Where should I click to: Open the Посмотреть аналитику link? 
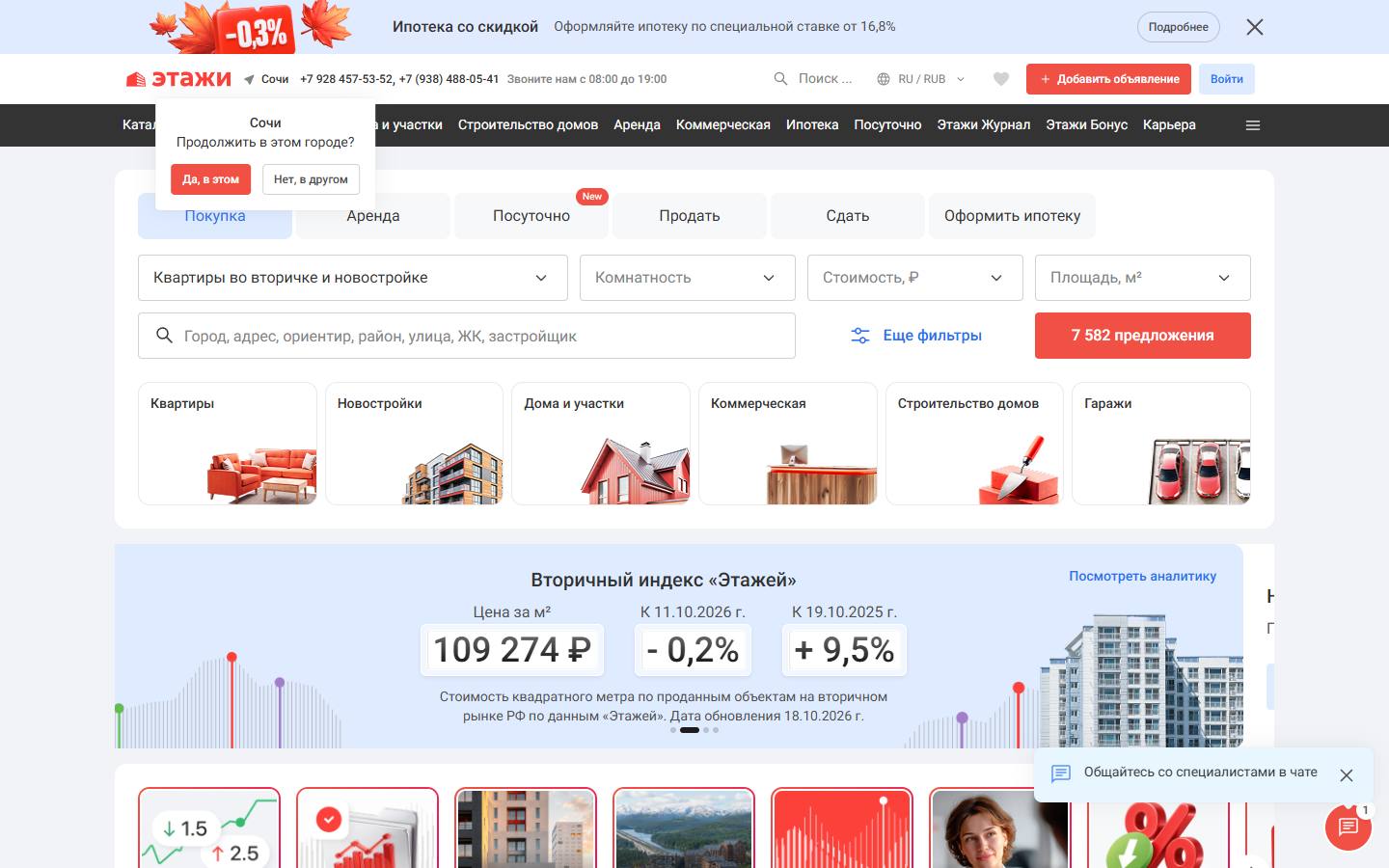pos(1142,576)
